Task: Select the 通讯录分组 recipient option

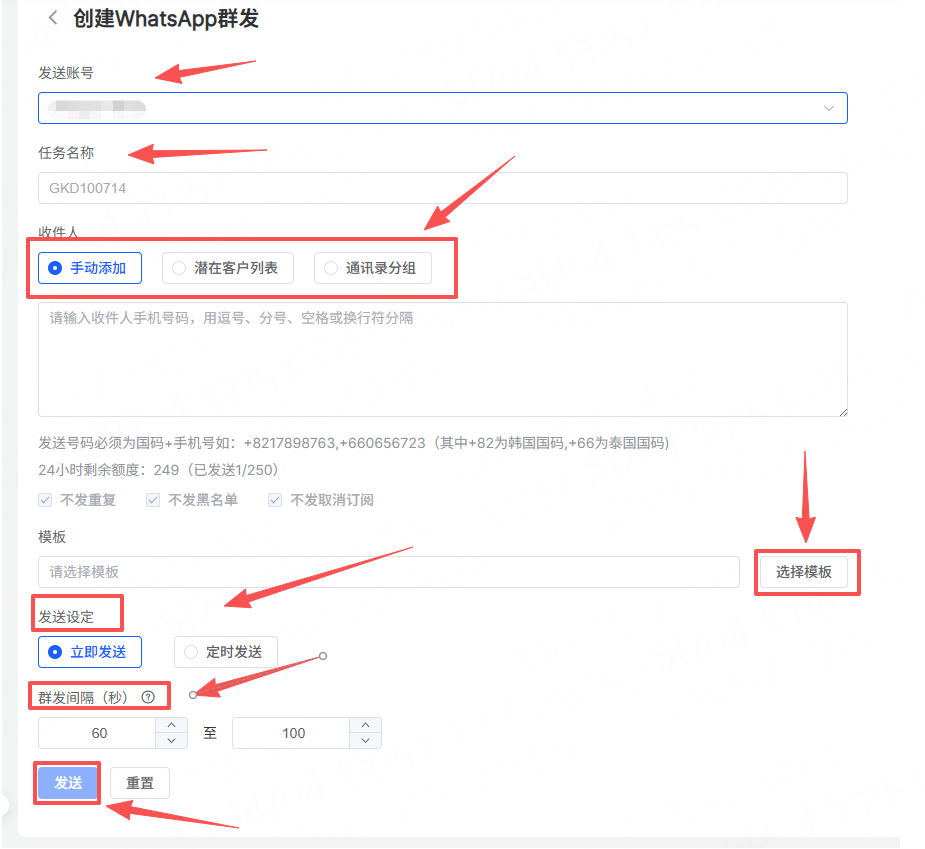Action: click(373, 268)
